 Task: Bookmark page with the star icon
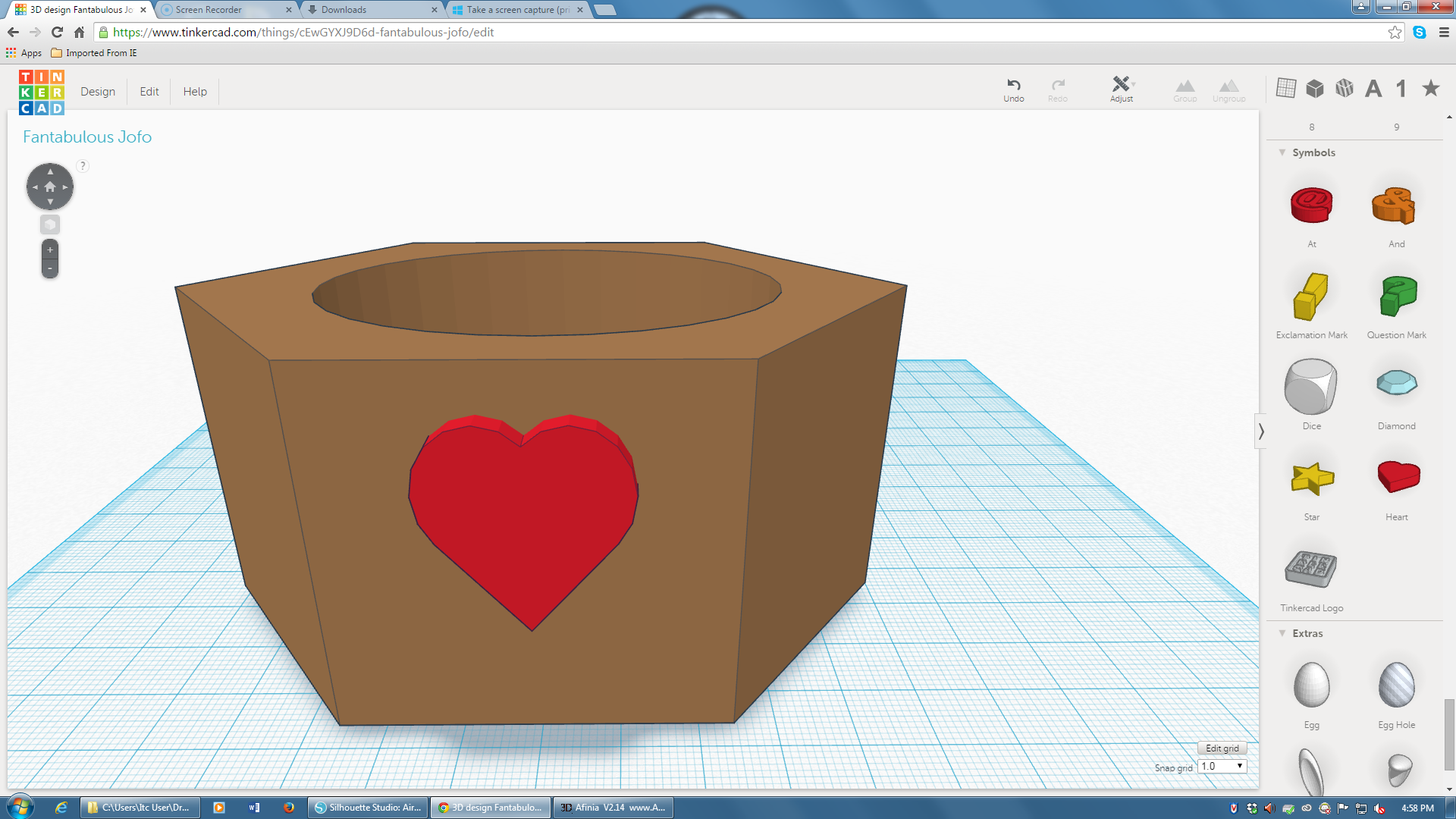coord(1395,32)
